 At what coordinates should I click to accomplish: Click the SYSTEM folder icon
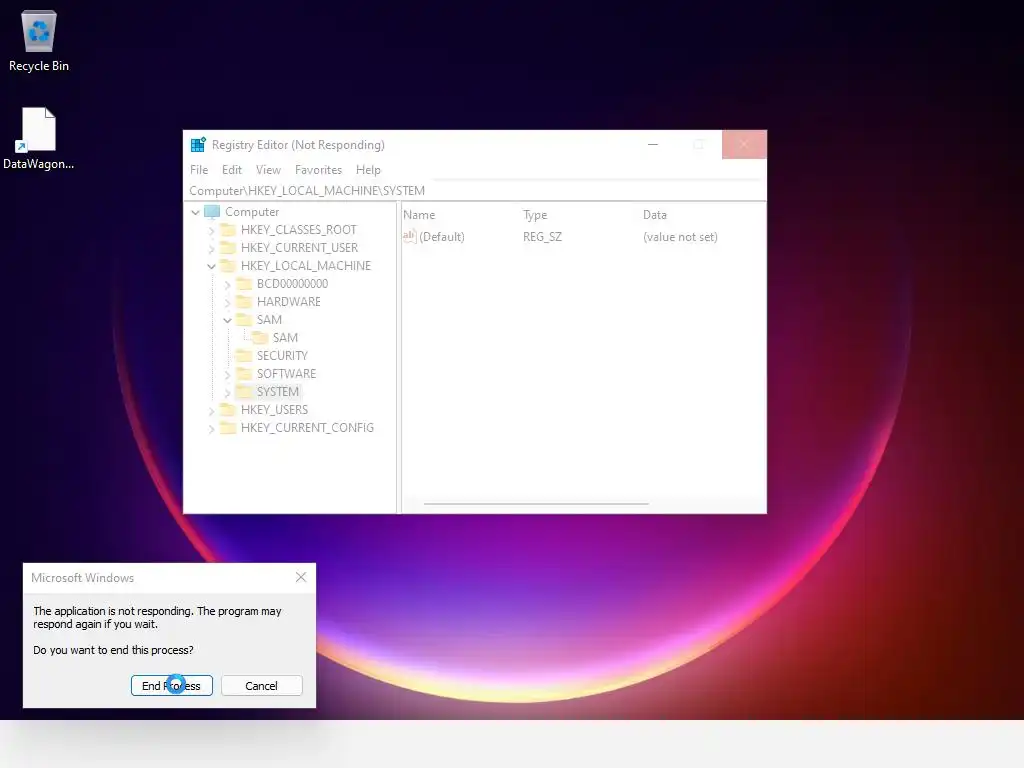tap(244, 392)
